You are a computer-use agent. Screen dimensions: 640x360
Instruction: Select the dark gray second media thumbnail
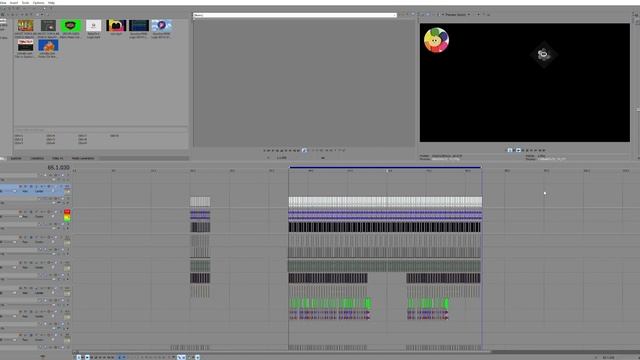(48, 26)
